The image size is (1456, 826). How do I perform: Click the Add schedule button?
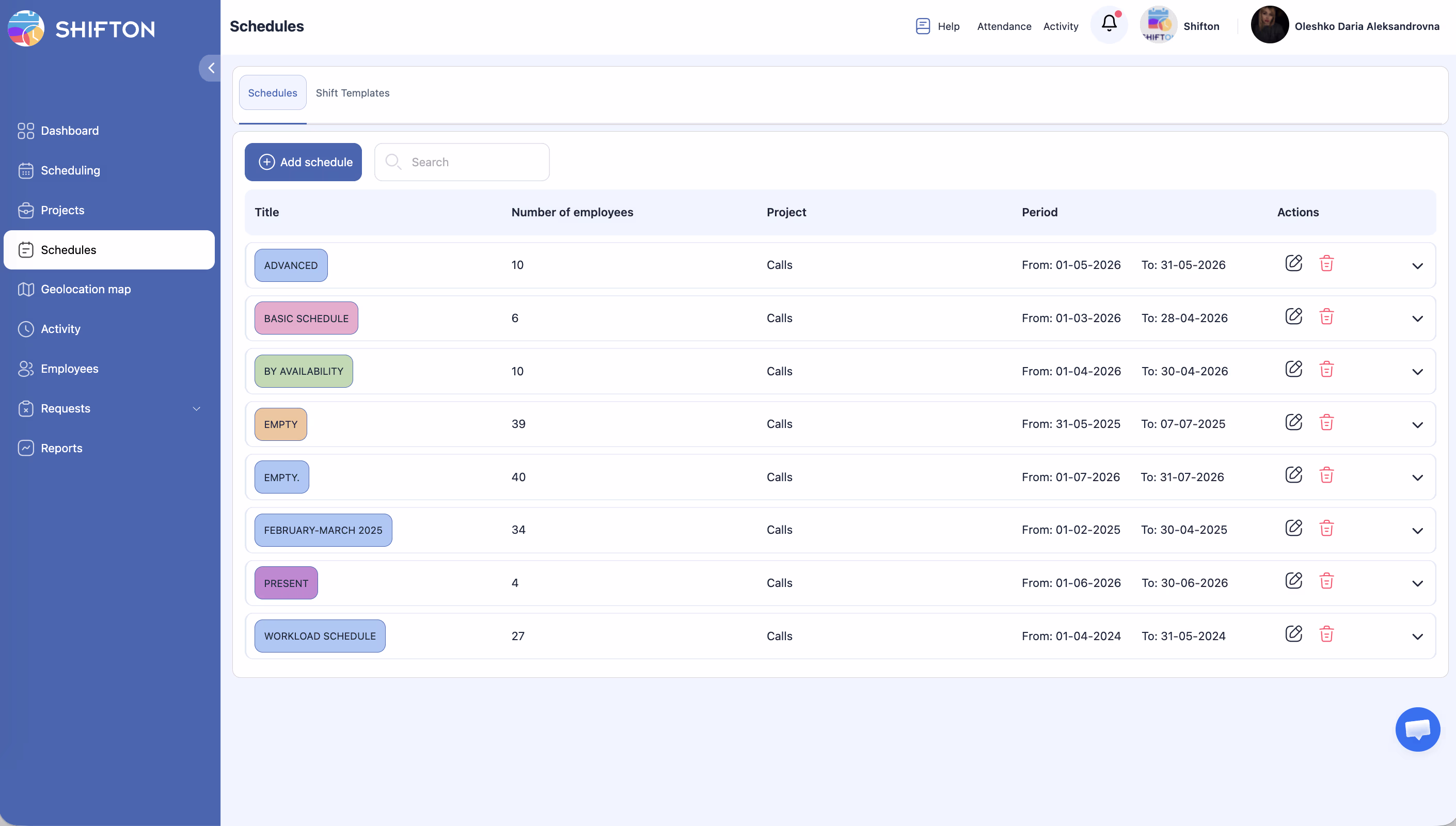coord(303,162)
